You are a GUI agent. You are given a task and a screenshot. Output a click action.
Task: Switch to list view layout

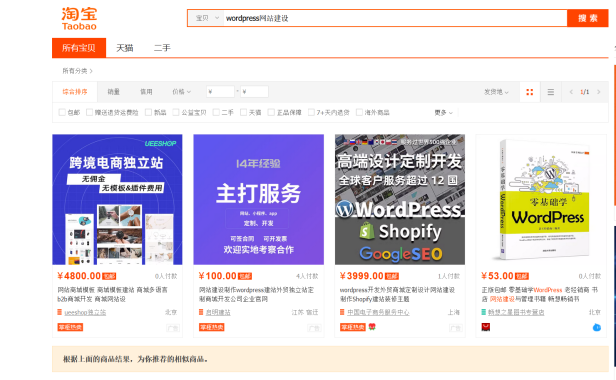(x=551, y=92)
